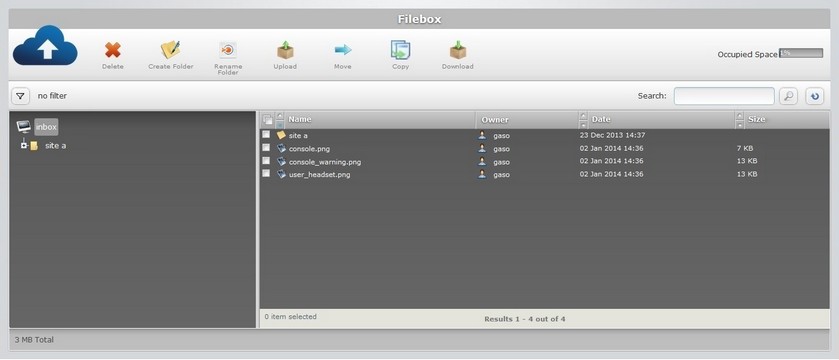839x360 pixels.
Task: Click the user icon in the site a row
Action: pos(482,135)
